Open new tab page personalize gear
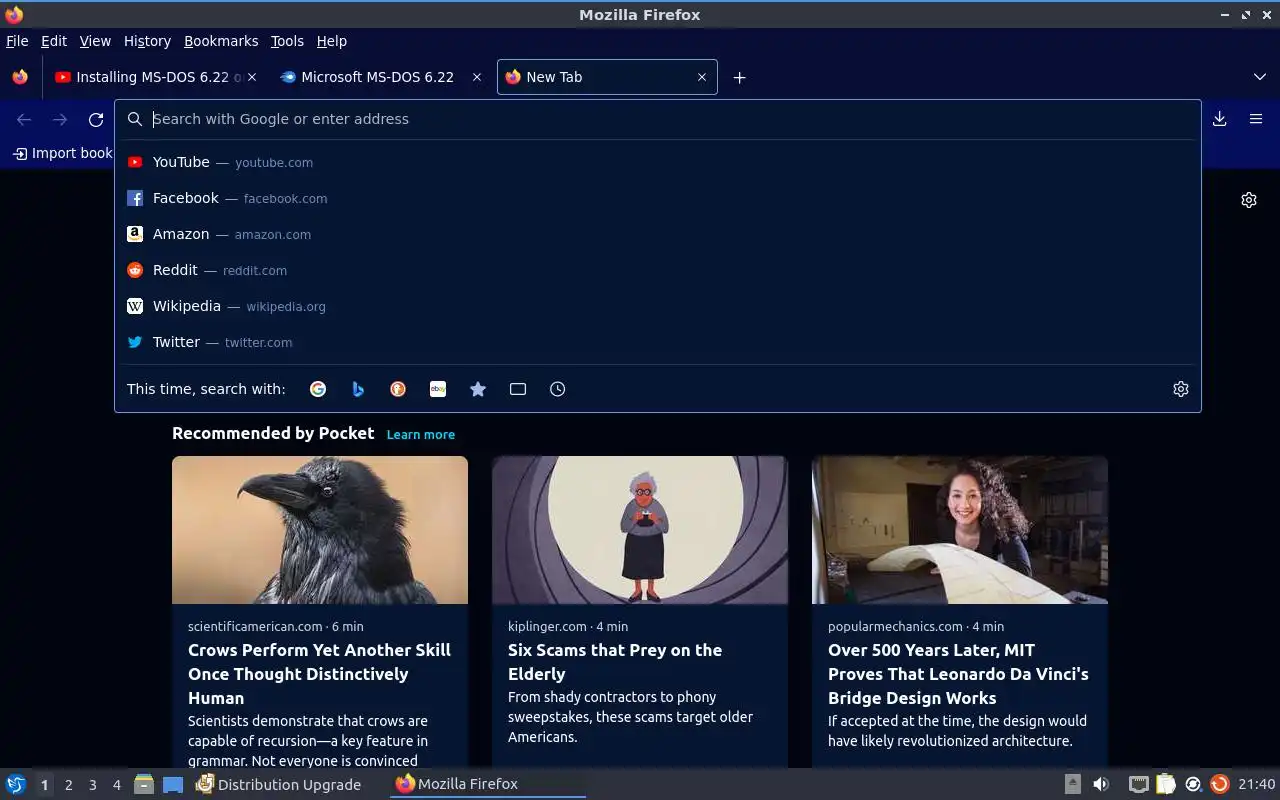This screenshot has width=1280, height=800. pos(1249,200)
